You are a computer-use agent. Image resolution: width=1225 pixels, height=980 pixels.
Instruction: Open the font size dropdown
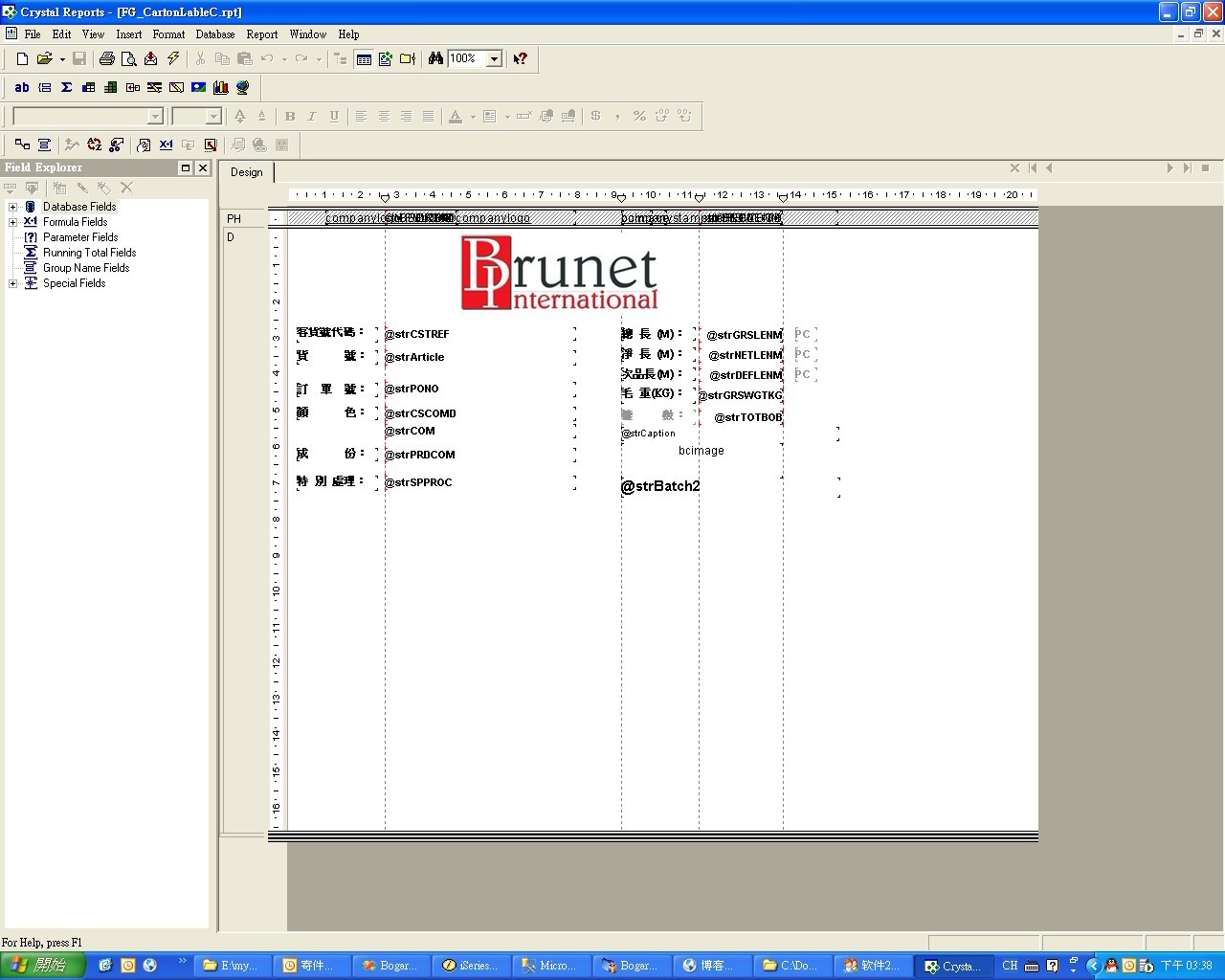213,116
